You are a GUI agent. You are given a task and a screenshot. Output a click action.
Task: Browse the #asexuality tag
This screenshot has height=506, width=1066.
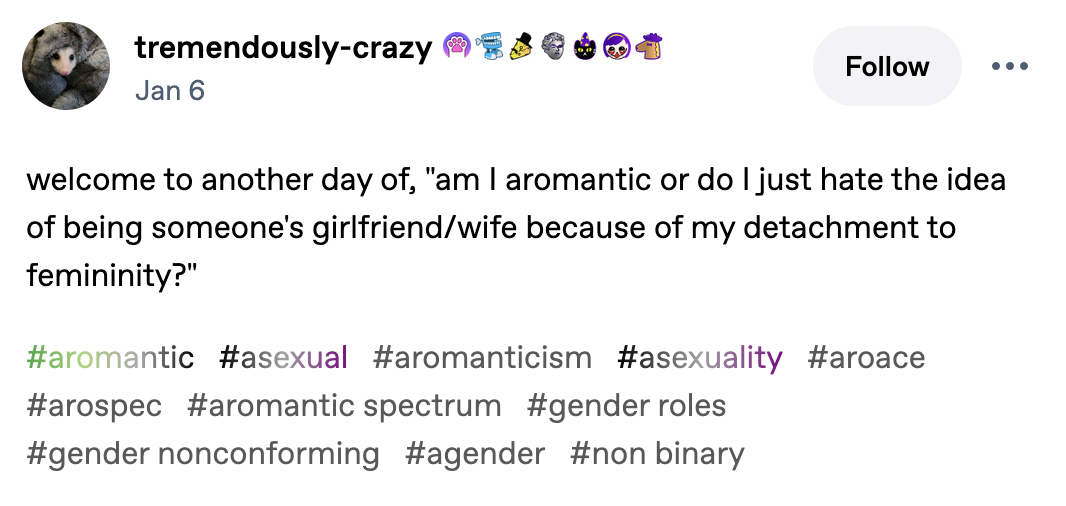tap(700, 358)
